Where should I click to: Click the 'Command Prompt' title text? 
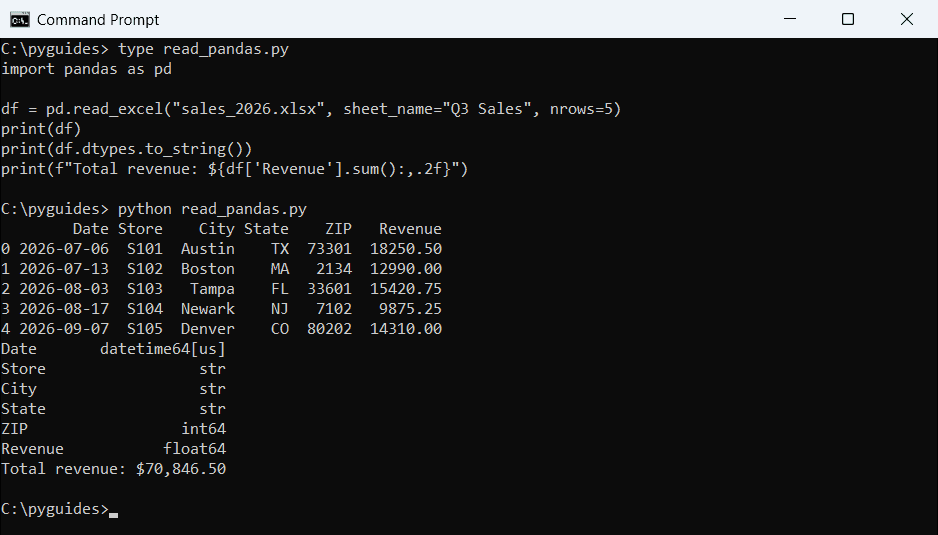click(98, 20)
